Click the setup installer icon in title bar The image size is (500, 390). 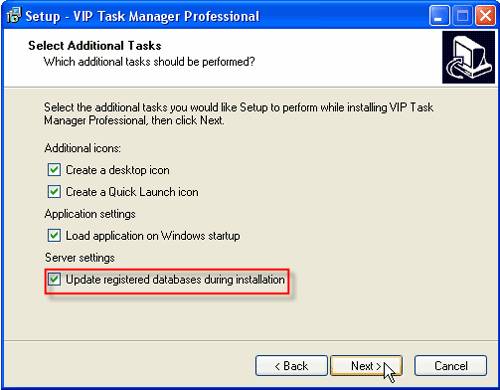point(14,16)
